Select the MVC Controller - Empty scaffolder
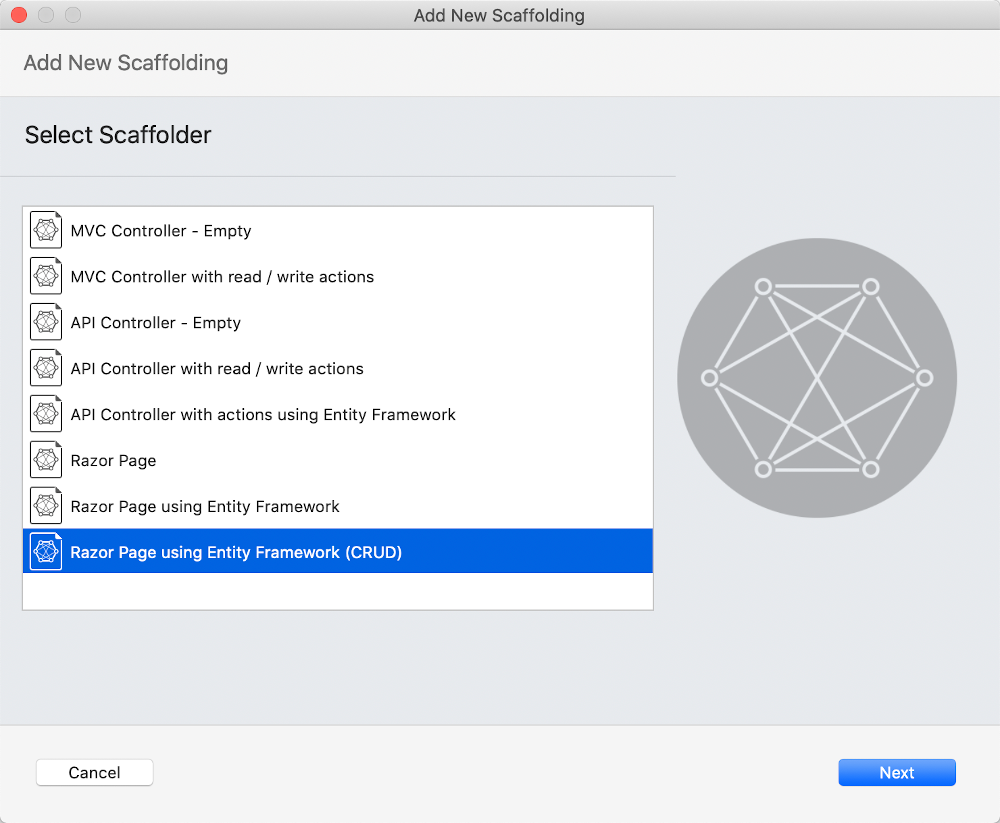1000x823 pixels. click(x=160, y=231)
